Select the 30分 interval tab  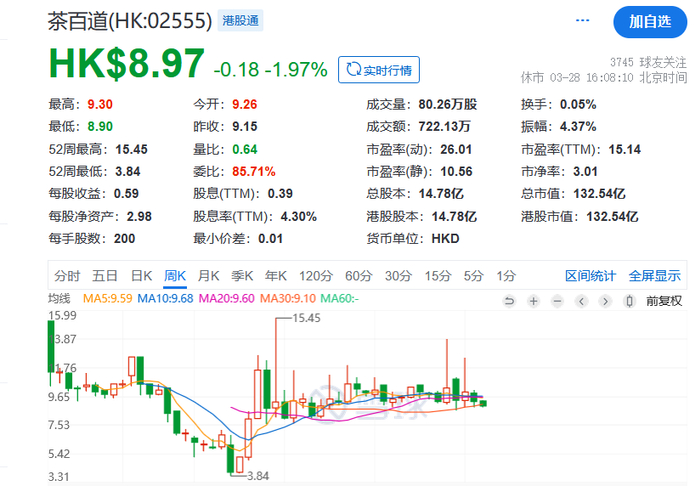click(x=398, y=276)
